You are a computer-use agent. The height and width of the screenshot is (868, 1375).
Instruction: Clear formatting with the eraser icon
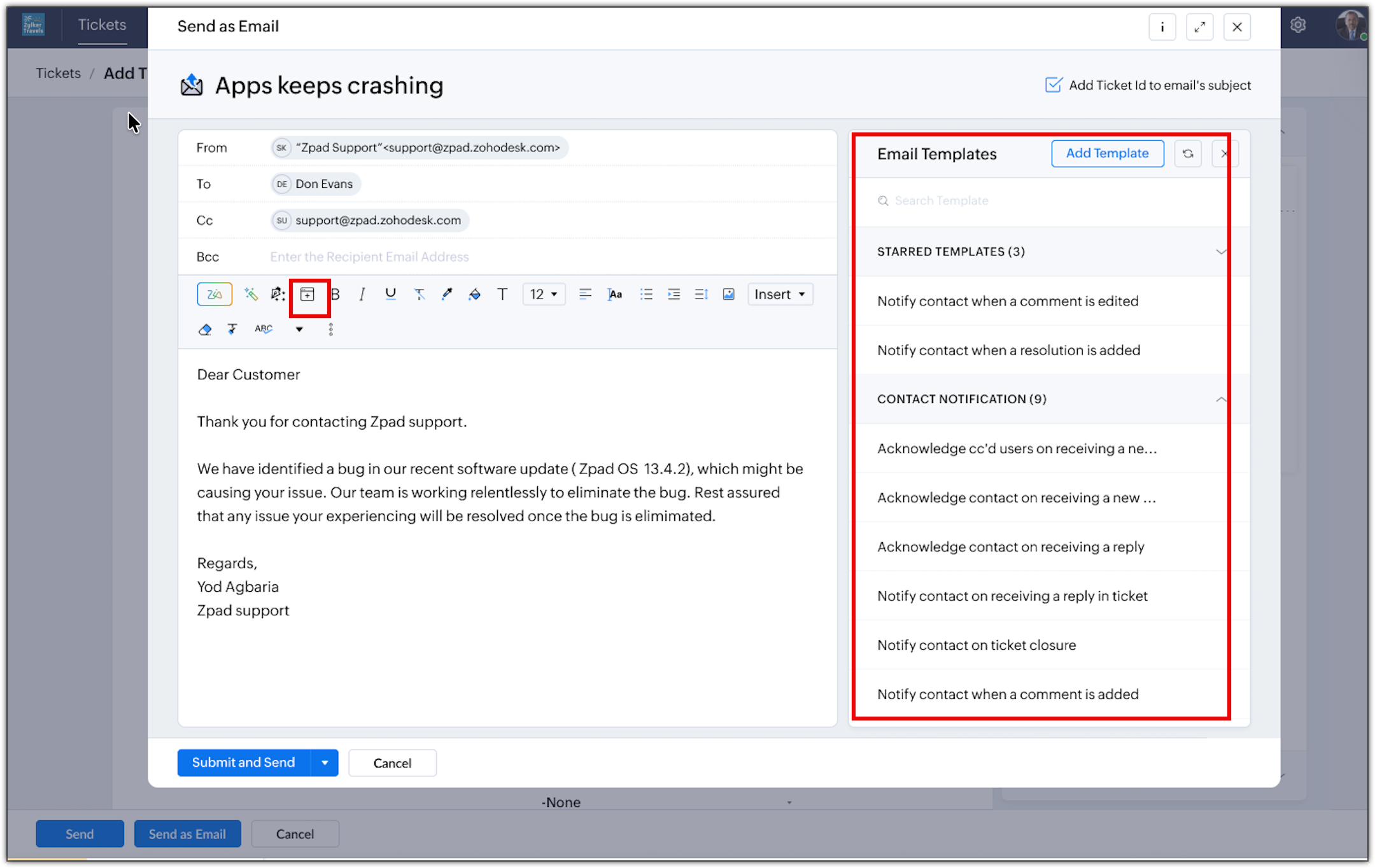(x=204, y=329)
